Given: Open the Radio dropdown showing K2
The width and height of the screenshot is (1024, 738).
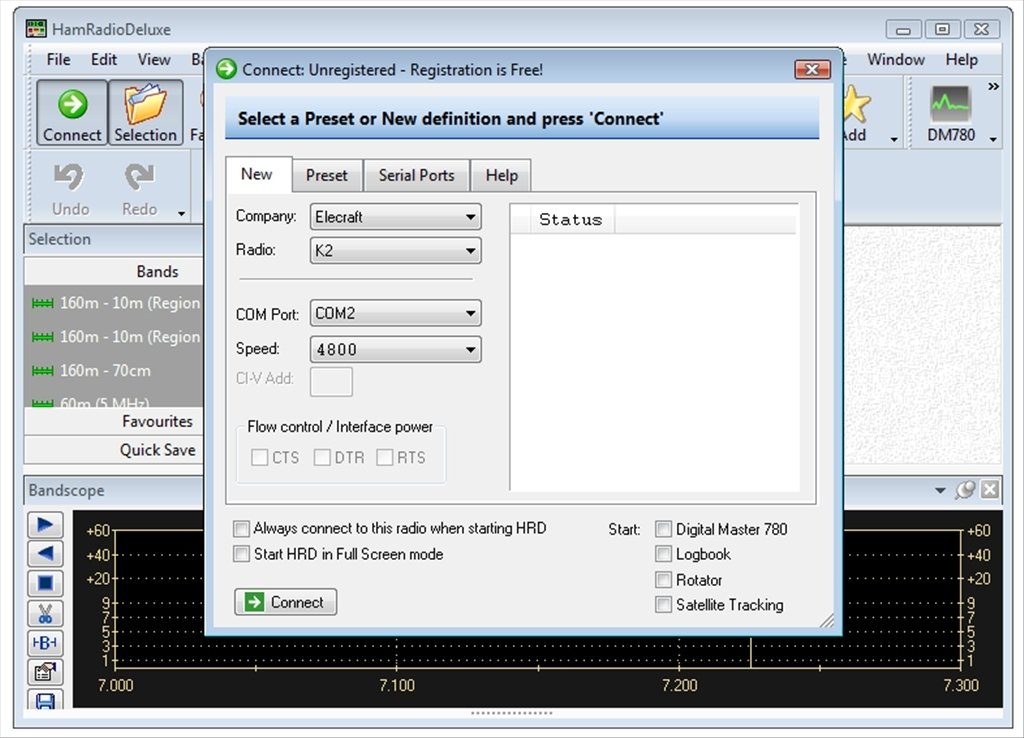Looking at the screenshot, I should coord(395,251).
